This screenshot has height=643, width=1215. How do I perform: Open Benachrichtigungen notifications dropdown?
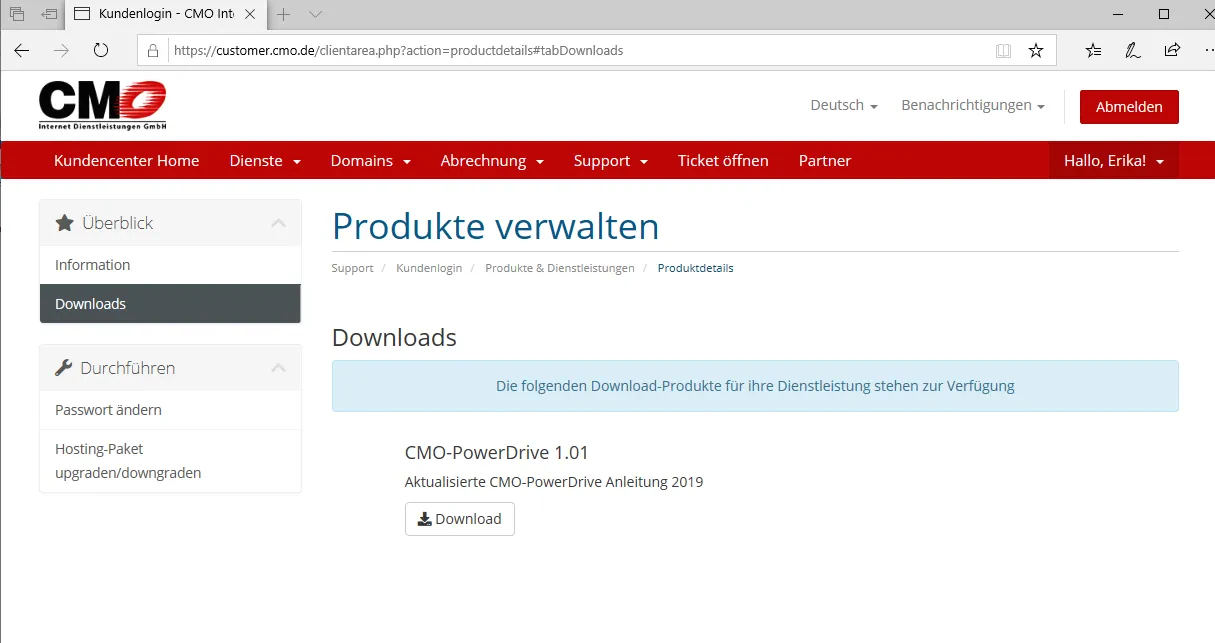(x=973, y=105)
